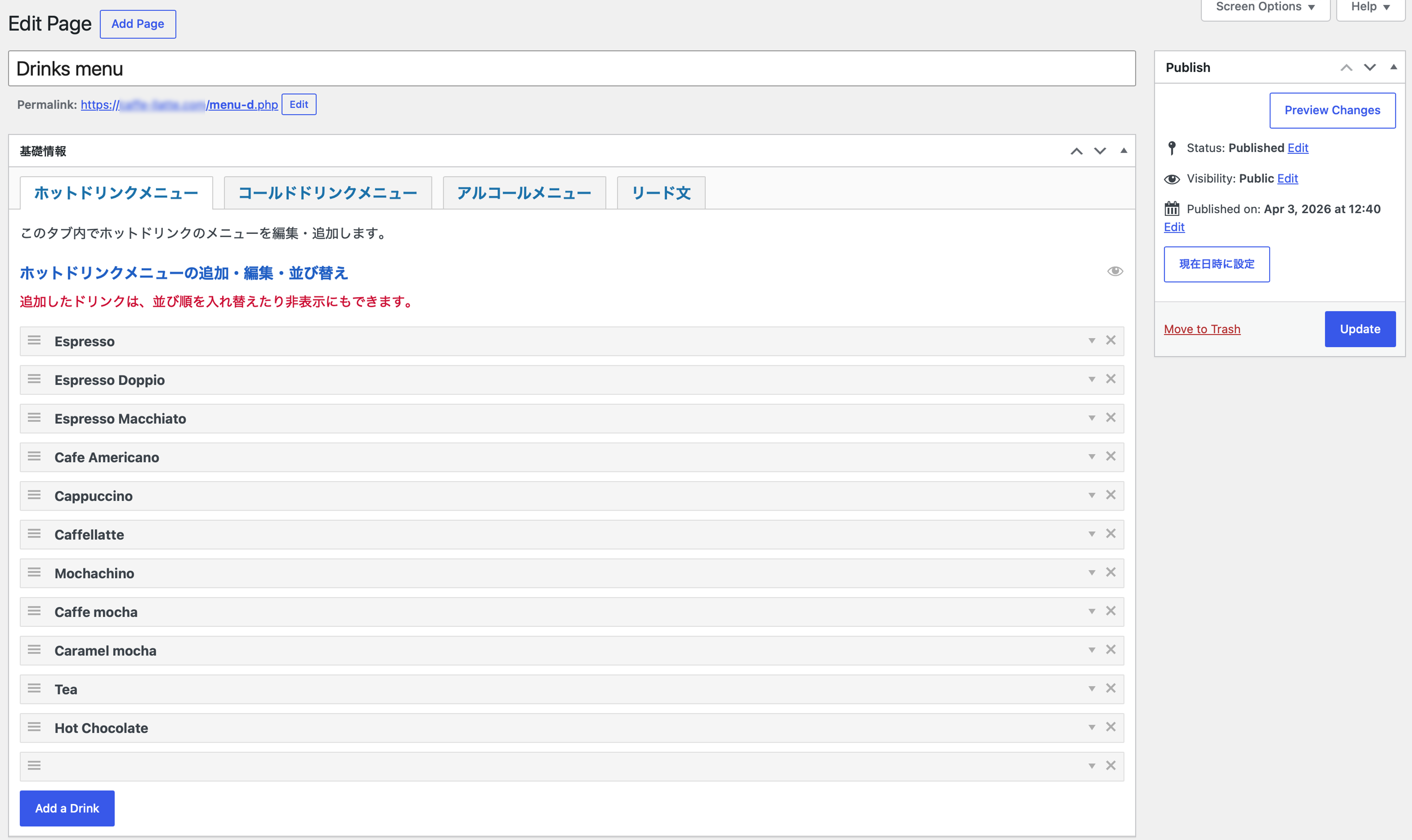Delete the Espresso Macchiato row

[1111, 417]
